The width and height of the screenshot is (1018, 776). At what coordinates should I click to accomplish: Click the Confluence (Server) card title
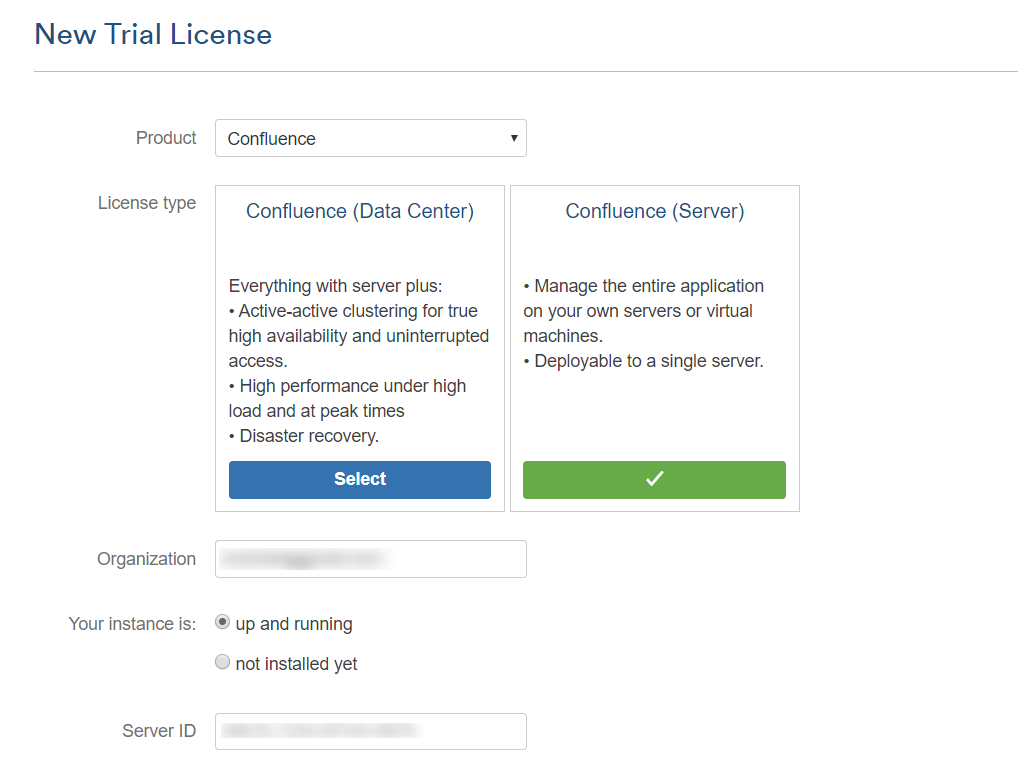(x=655, y=211)
